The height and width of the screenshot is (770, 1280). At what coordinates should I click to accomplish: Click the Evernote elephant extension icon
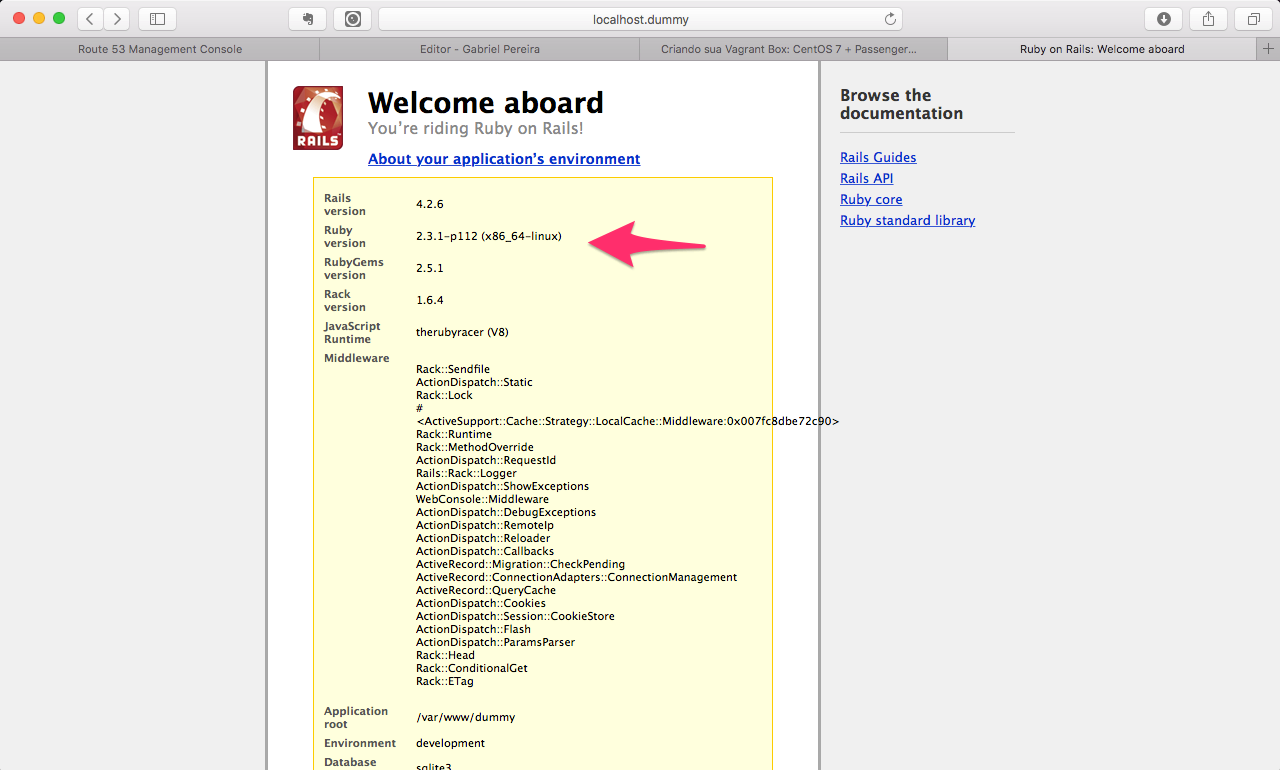pos(307,19)
